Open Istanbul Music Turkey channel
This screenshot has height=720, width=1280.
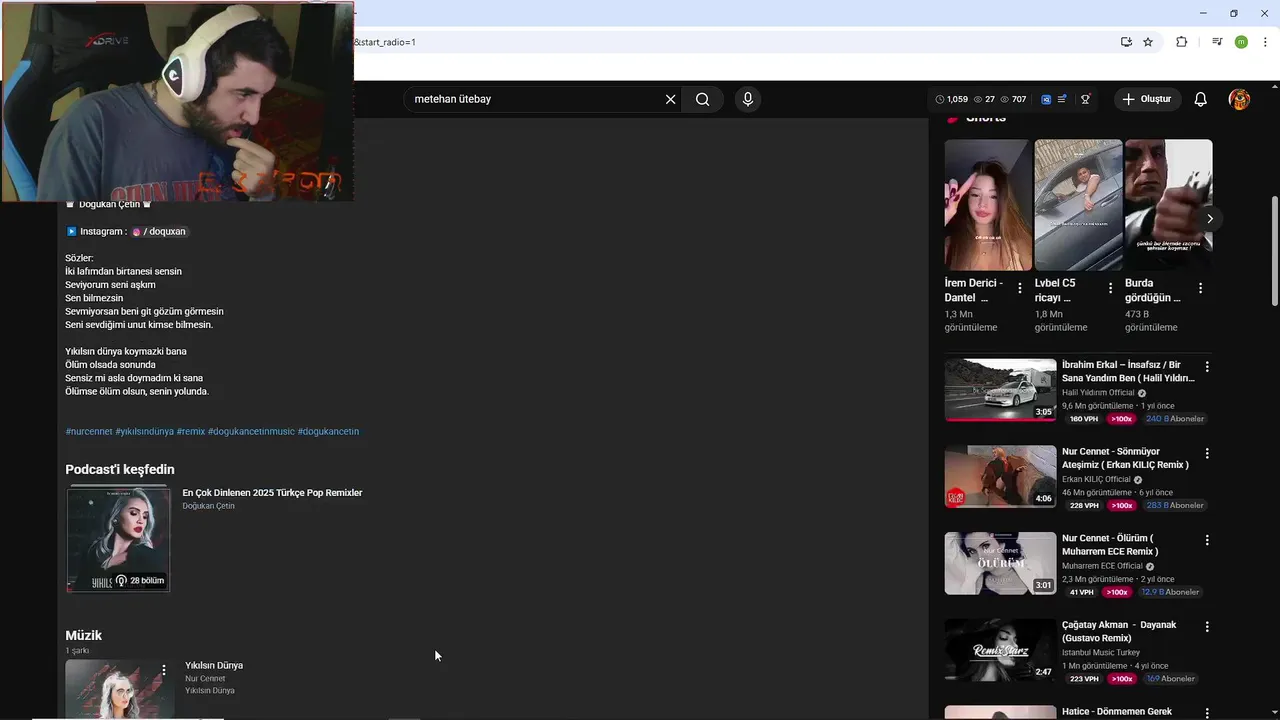[x=1101, y=653]
